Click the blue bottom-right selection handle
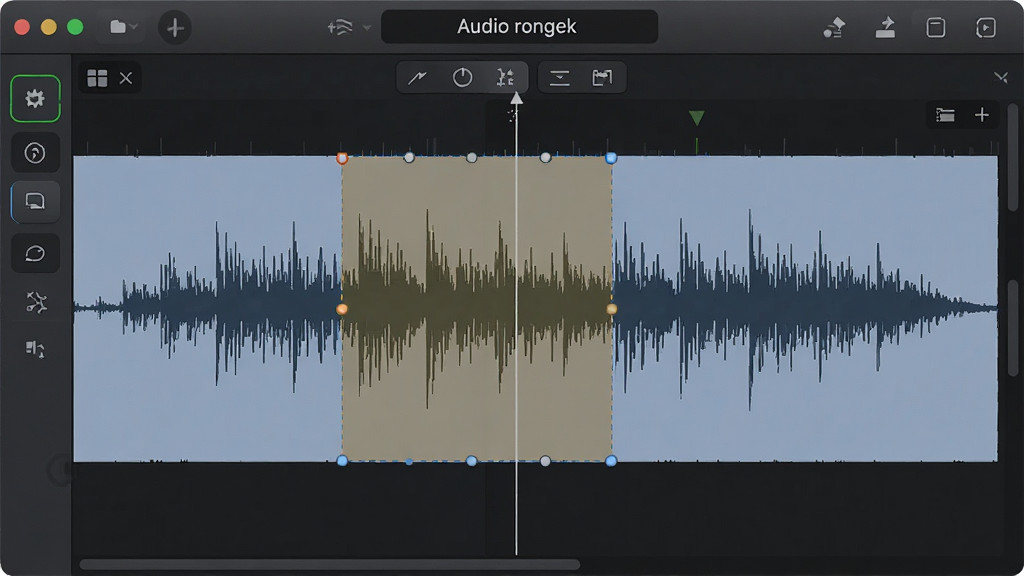Screen dimensions: 1024x576 (611, 460)
